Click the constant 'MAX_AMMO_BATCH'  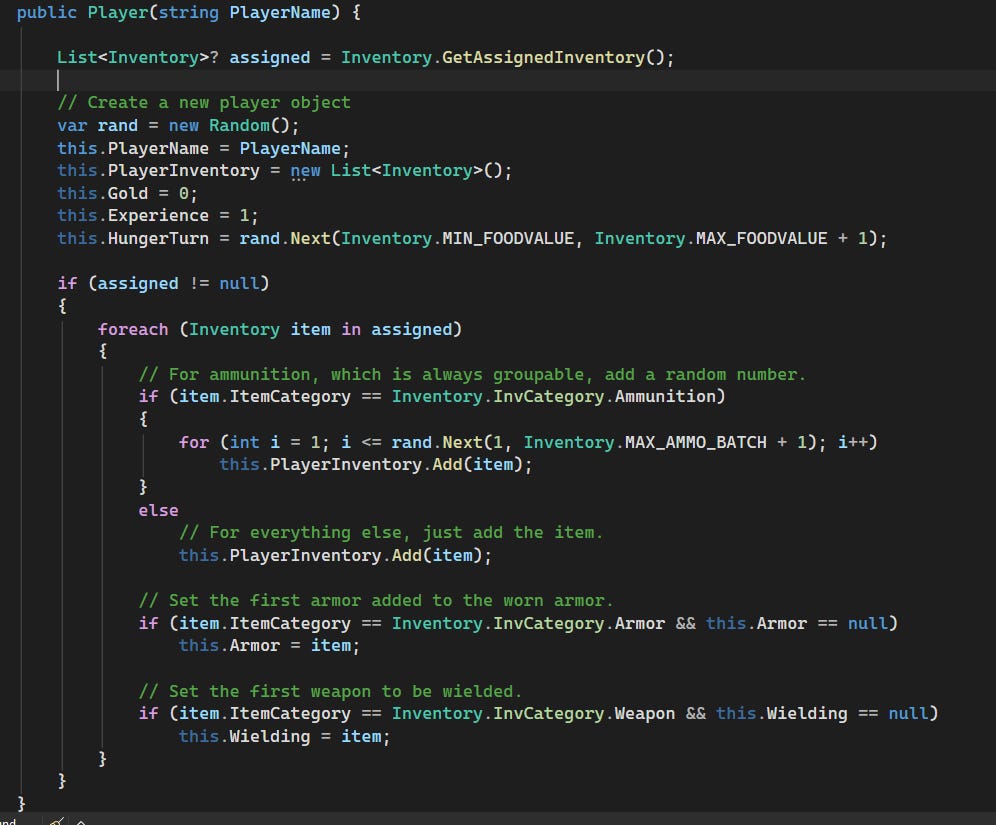(x=696, y=442)
